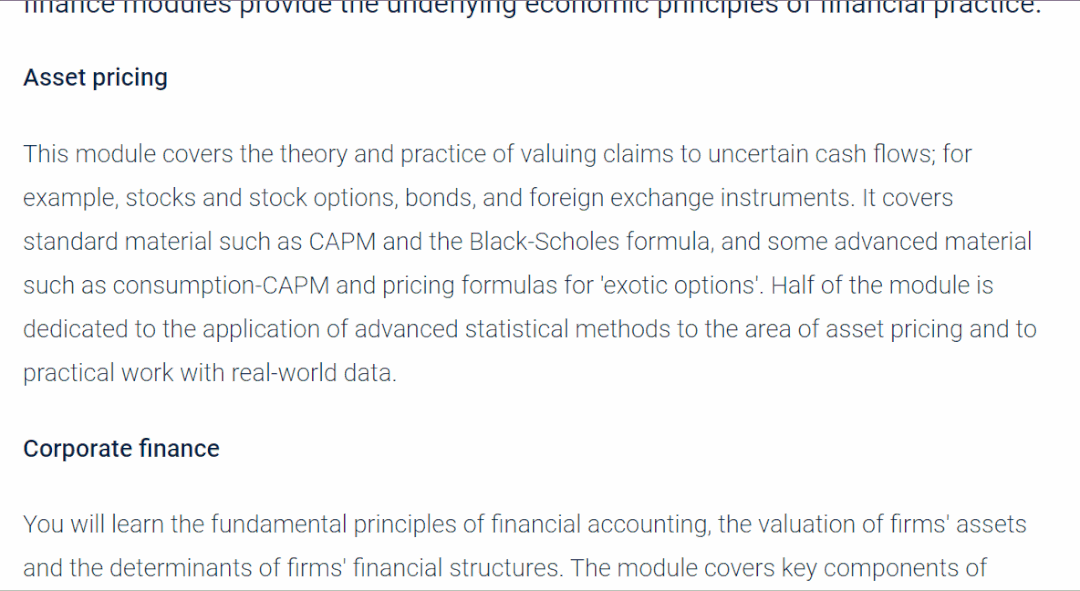The height and width of the screenshot is (591, 1080).
Task: Click the 'Asset pricing' heading
Action: point(95,78)
